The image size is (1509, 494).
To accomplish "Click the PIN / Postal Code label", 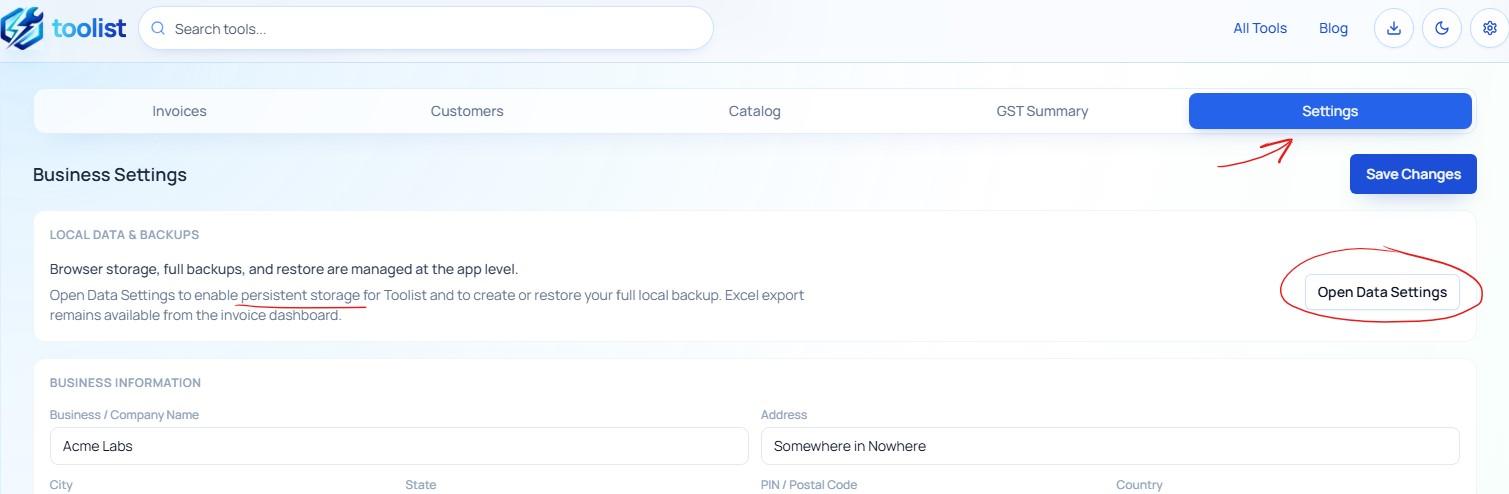I will click(x=809, y=485).
